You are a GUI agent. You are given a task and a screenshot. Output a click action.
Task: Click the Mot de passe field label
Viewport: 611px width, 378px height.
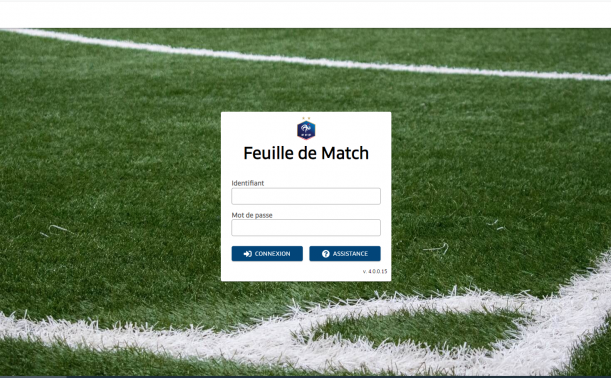click(252, 215)
